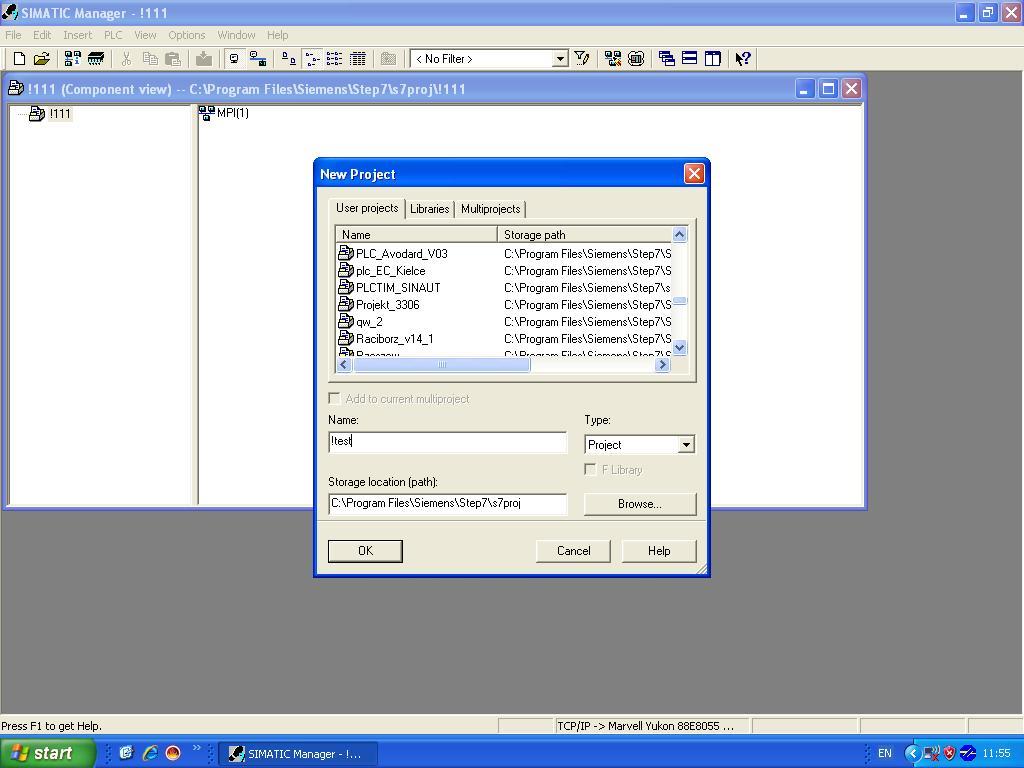Open the File menu

[13, 35]
